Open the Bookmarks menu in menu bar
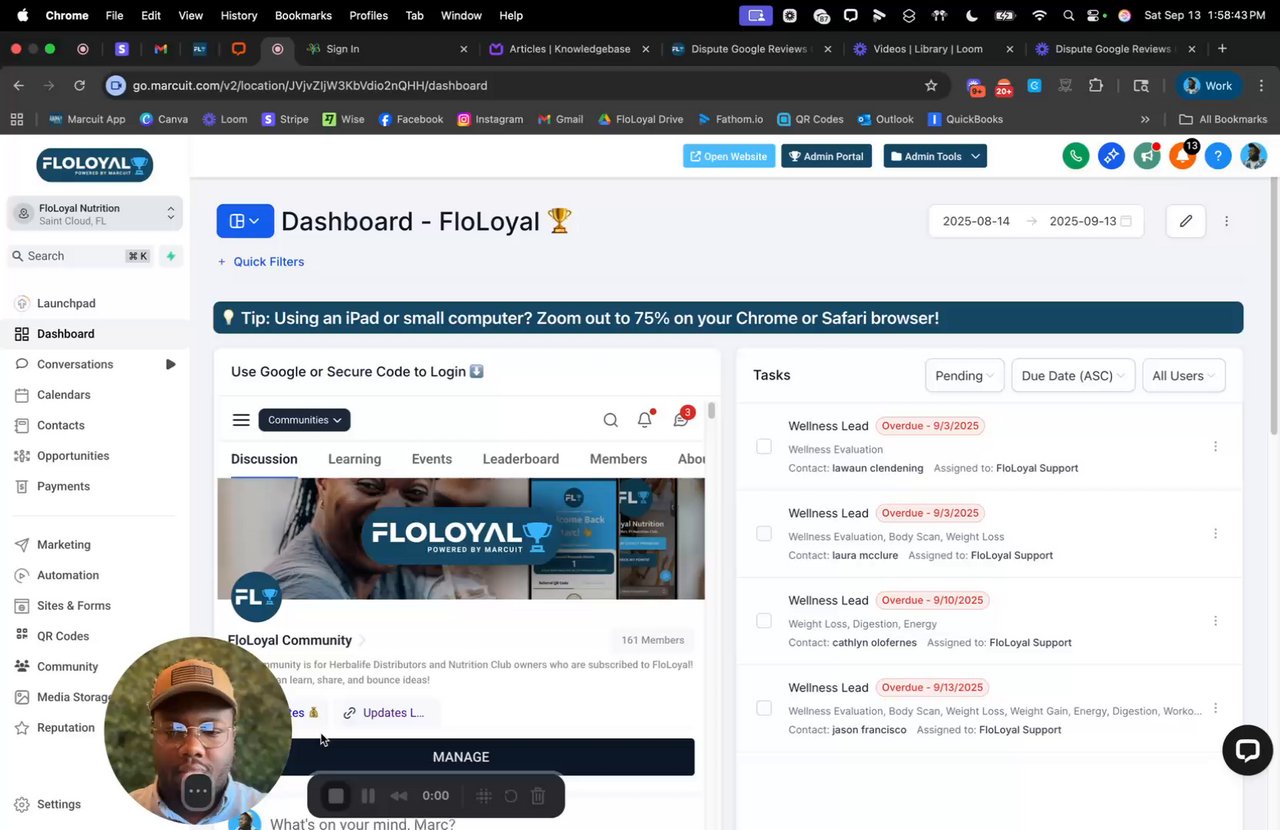The height and width of the screenshot is (830, 1280). pos(303,15)
